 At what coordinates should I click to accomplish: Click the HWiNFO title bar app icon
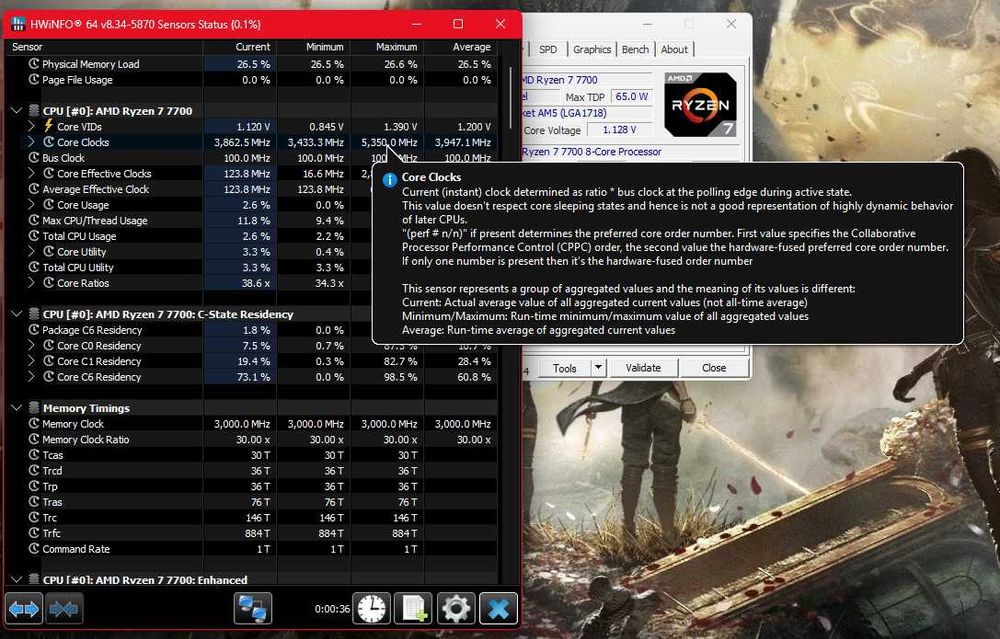click(18, 24)
